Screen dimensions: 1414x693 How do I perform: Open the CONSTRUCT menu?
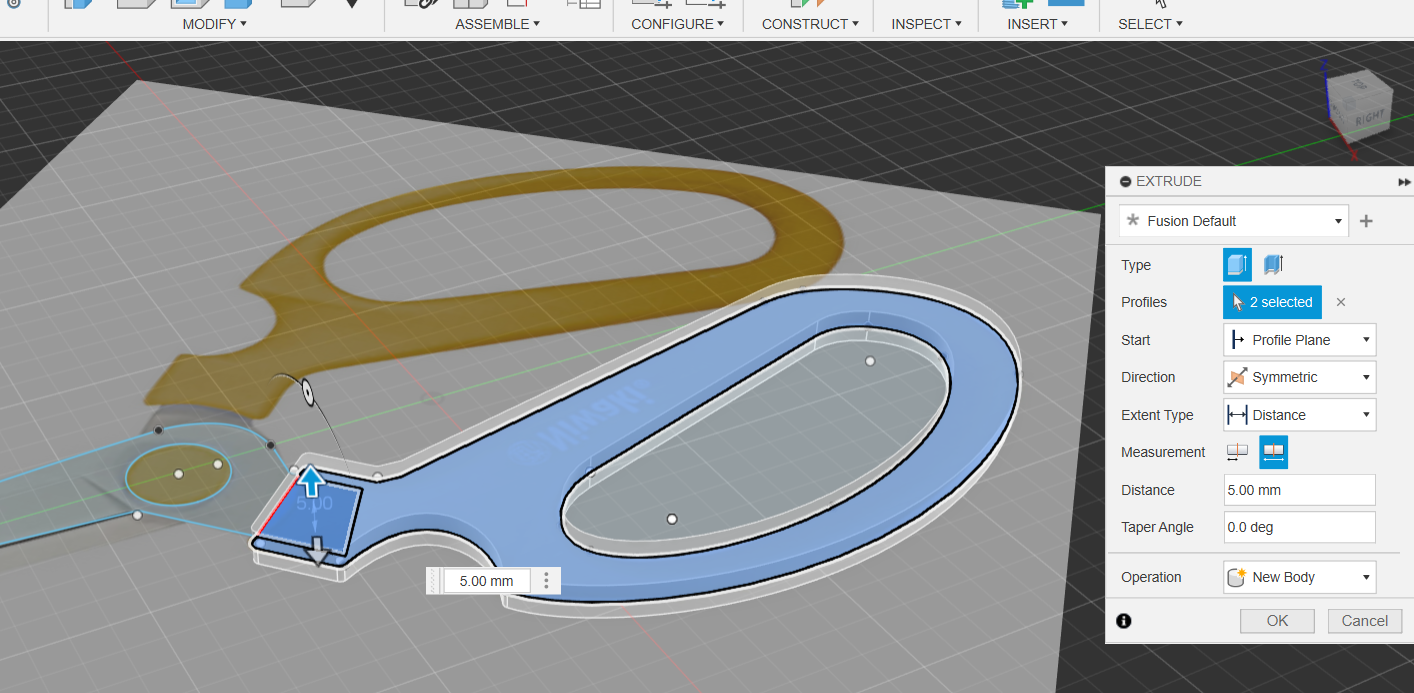click(x=809, y=24)
